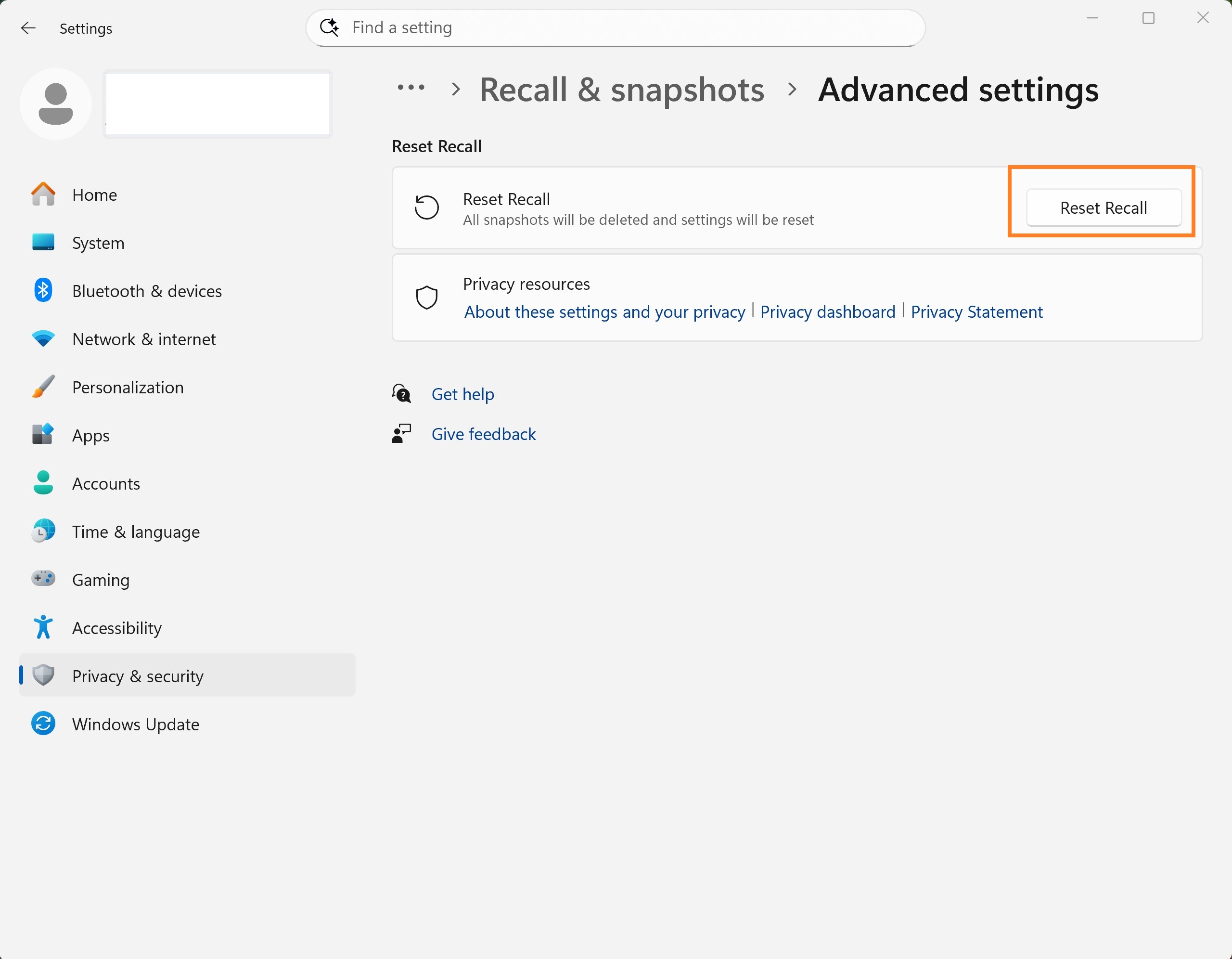Screen dimensions: 1232x959
Task: Click the Time & language globe icon
Action: pyautogui.click(x=43, y=531)
